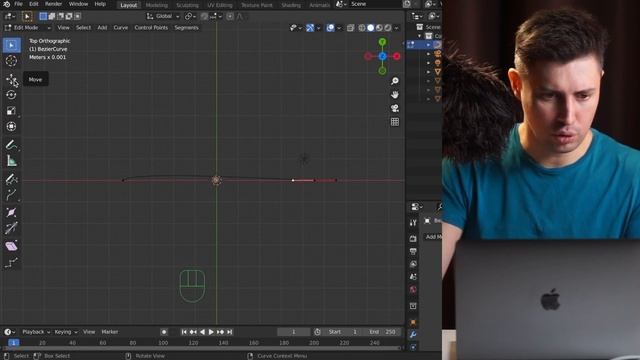Open the Render menu

53,4
